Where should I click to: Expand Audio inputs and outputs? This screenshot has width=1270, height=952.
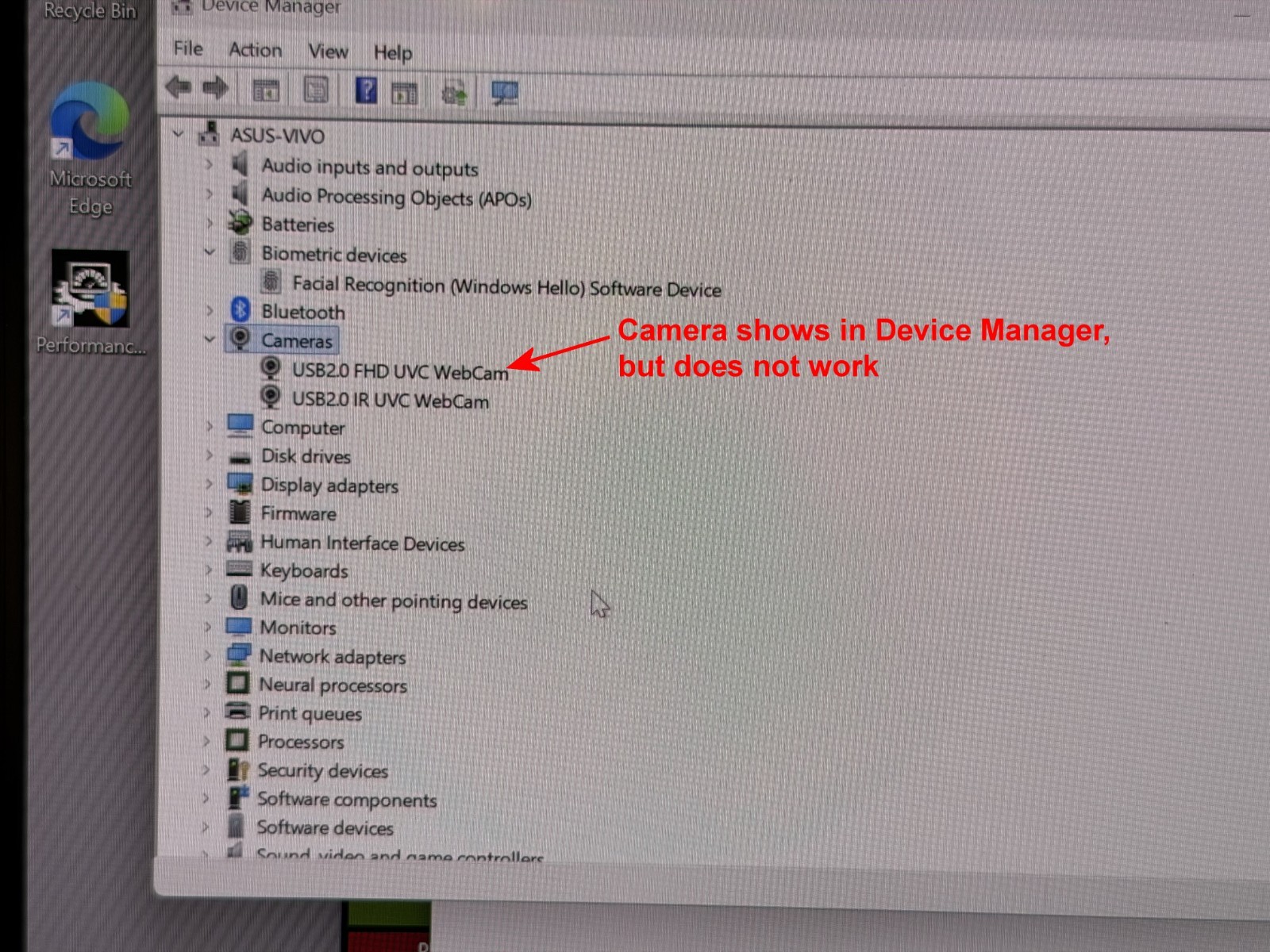click(210, 165)
